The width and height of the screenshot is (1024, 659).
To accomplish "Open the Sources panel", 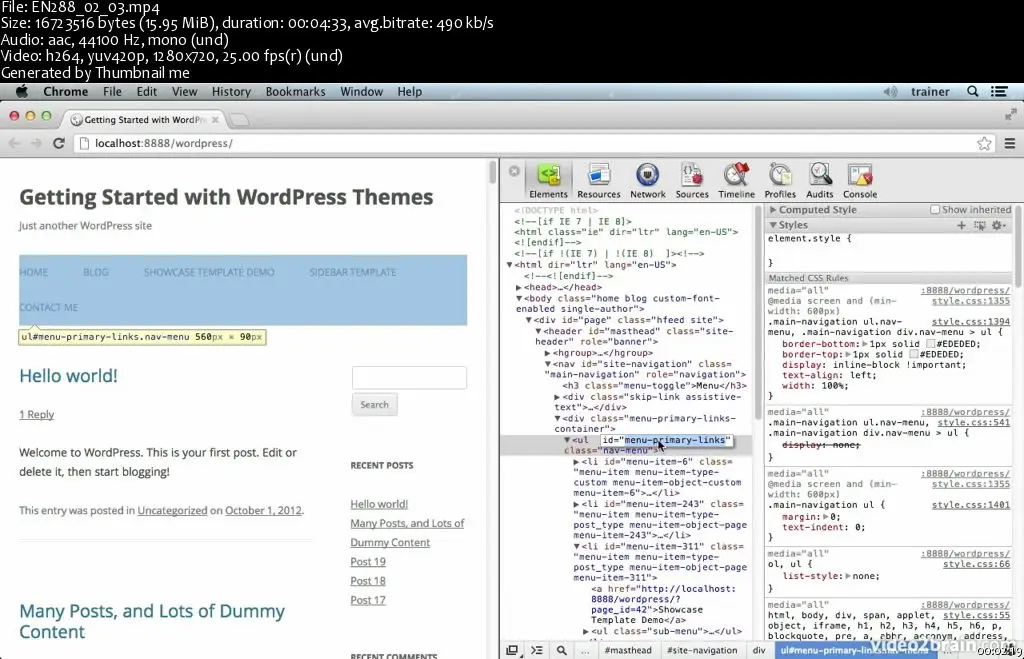I will [x=692, y=180].
